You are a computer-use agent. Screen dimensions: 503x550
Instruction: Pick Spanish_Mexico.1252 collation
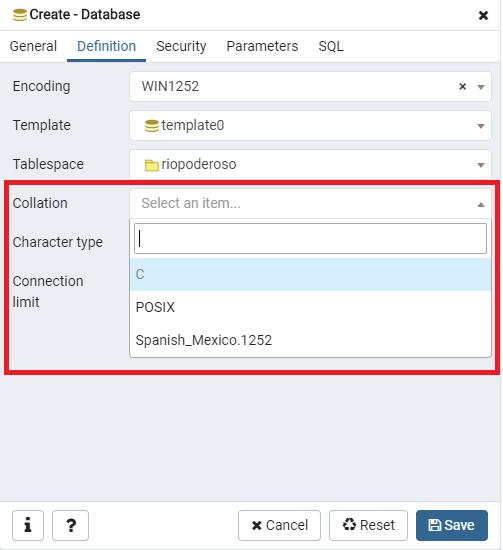(x=310, y=340)
